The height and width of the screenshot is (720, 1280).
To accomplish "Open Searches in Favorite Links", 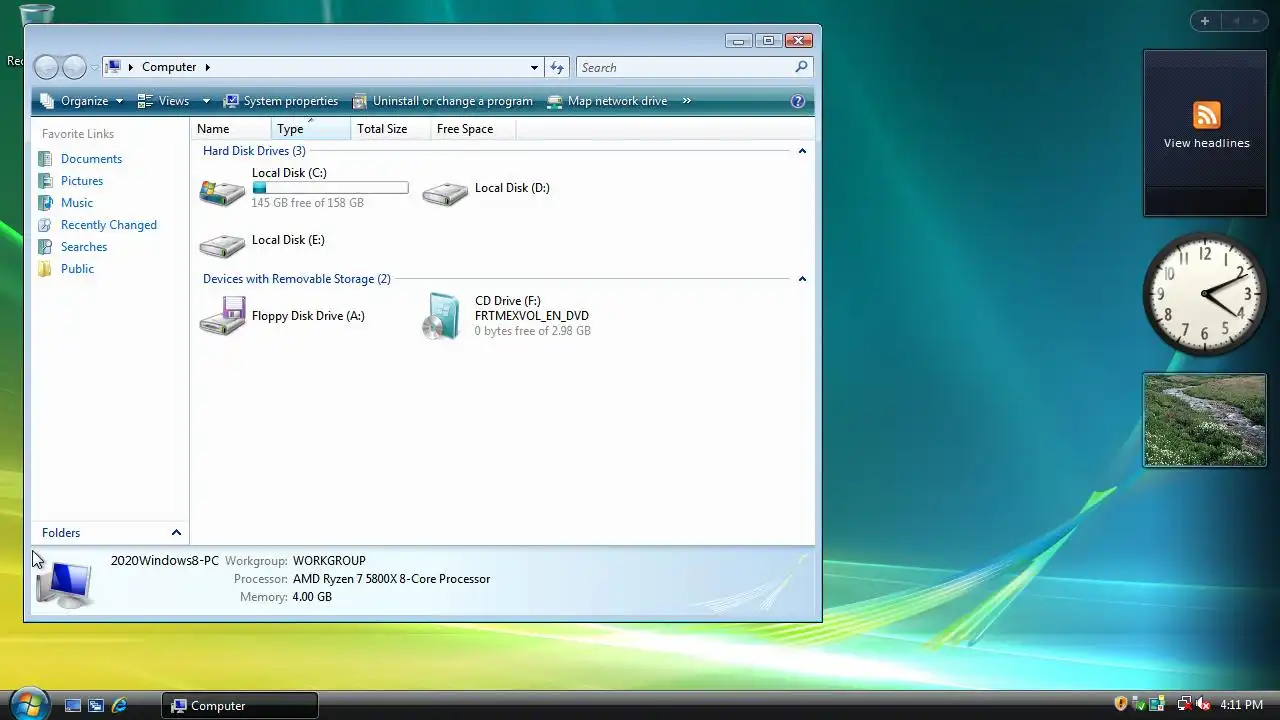I will click(84, 247).
